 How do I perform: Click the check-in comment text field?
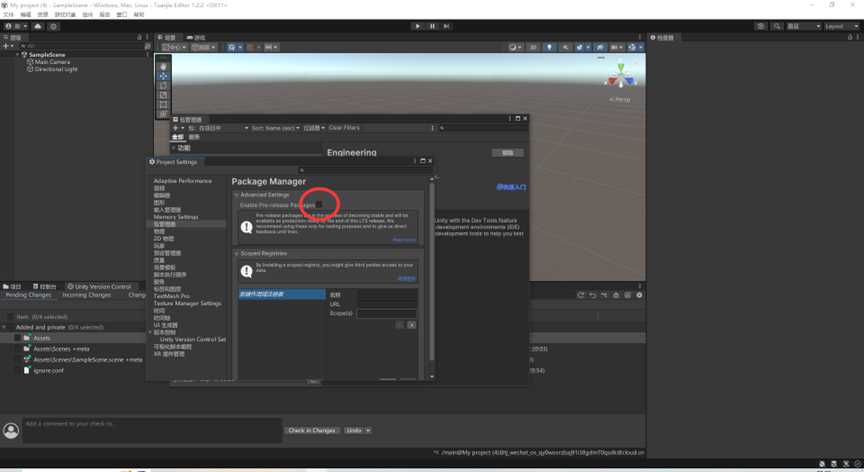[150, 430]
